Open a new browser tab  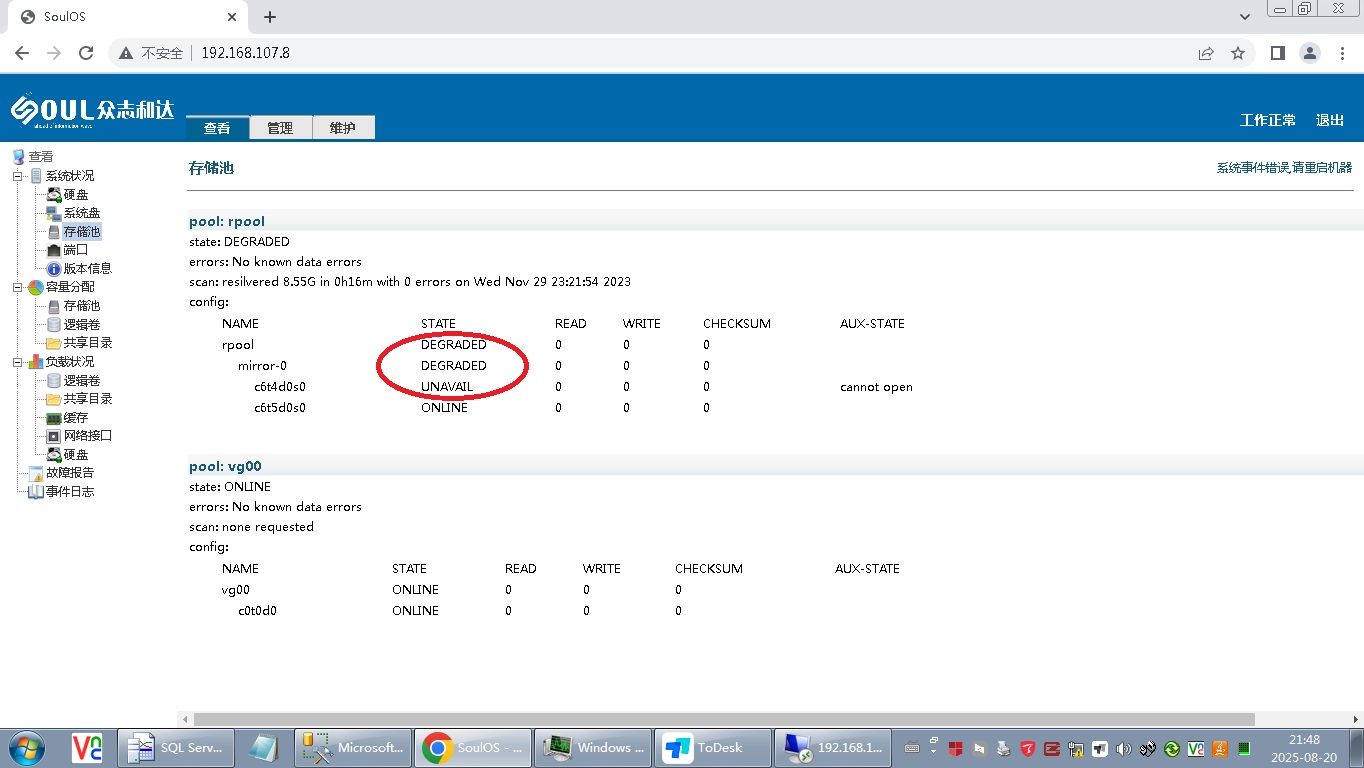[x=270, y=17]
